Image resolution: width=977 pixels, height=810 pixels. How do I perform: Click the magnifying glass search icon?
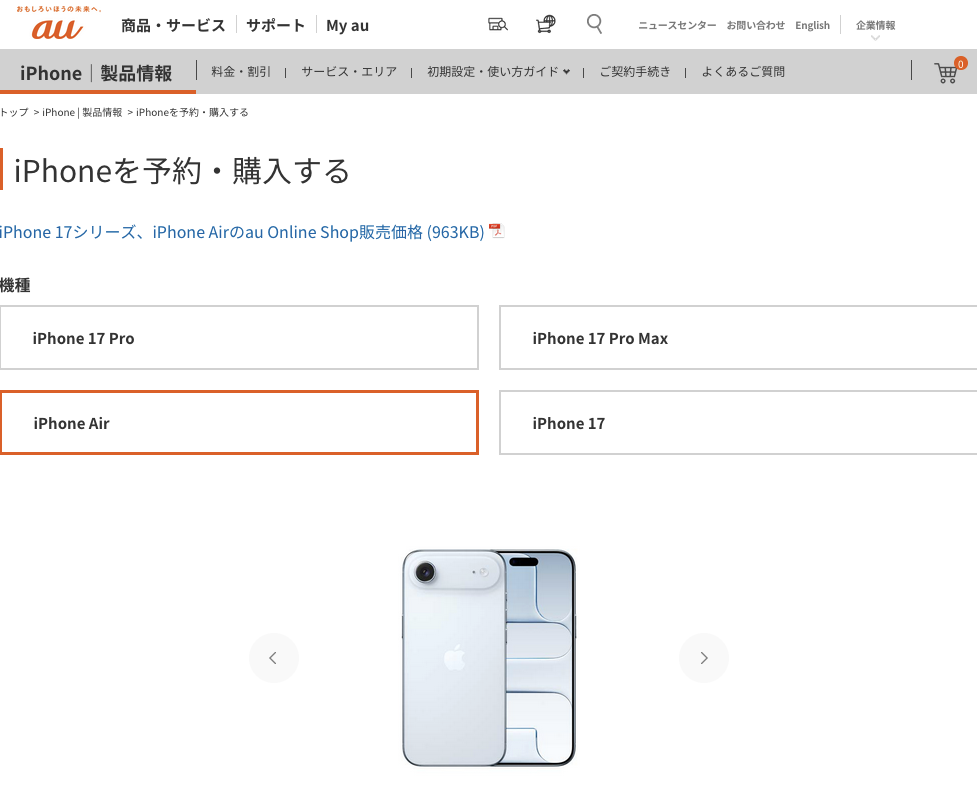point(594,24)
